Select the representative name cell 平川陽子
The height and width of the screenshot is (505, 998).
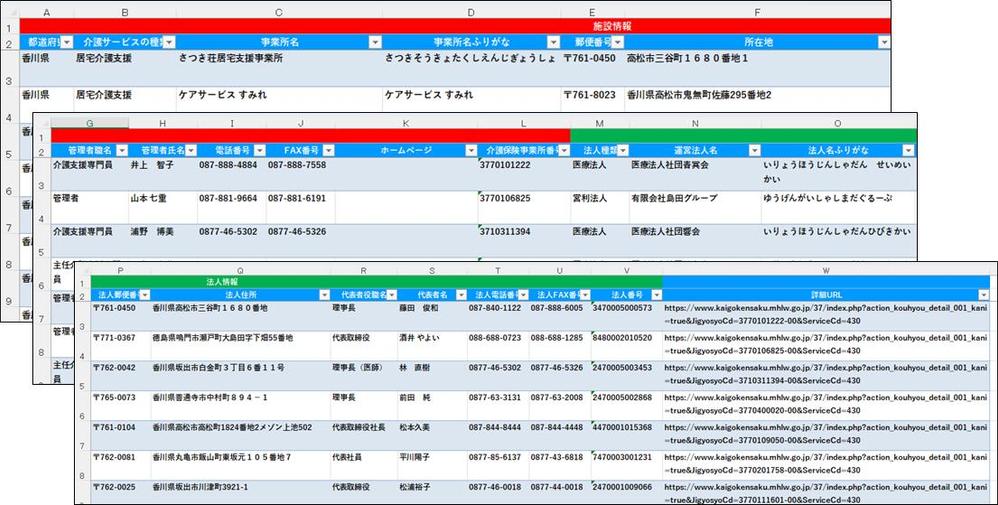[432, 464]
